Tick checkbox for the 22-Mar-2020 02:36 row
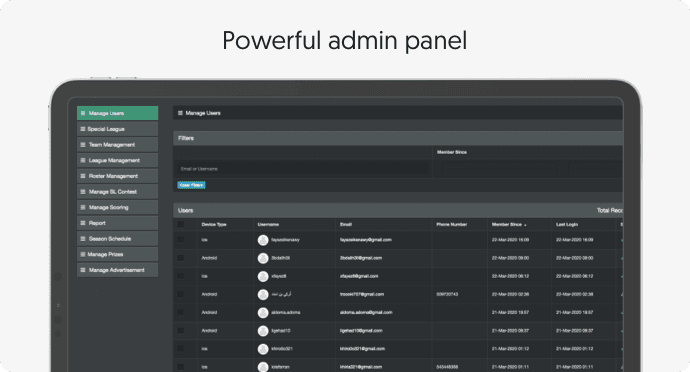The image size is (690, 372). point(180,294)
